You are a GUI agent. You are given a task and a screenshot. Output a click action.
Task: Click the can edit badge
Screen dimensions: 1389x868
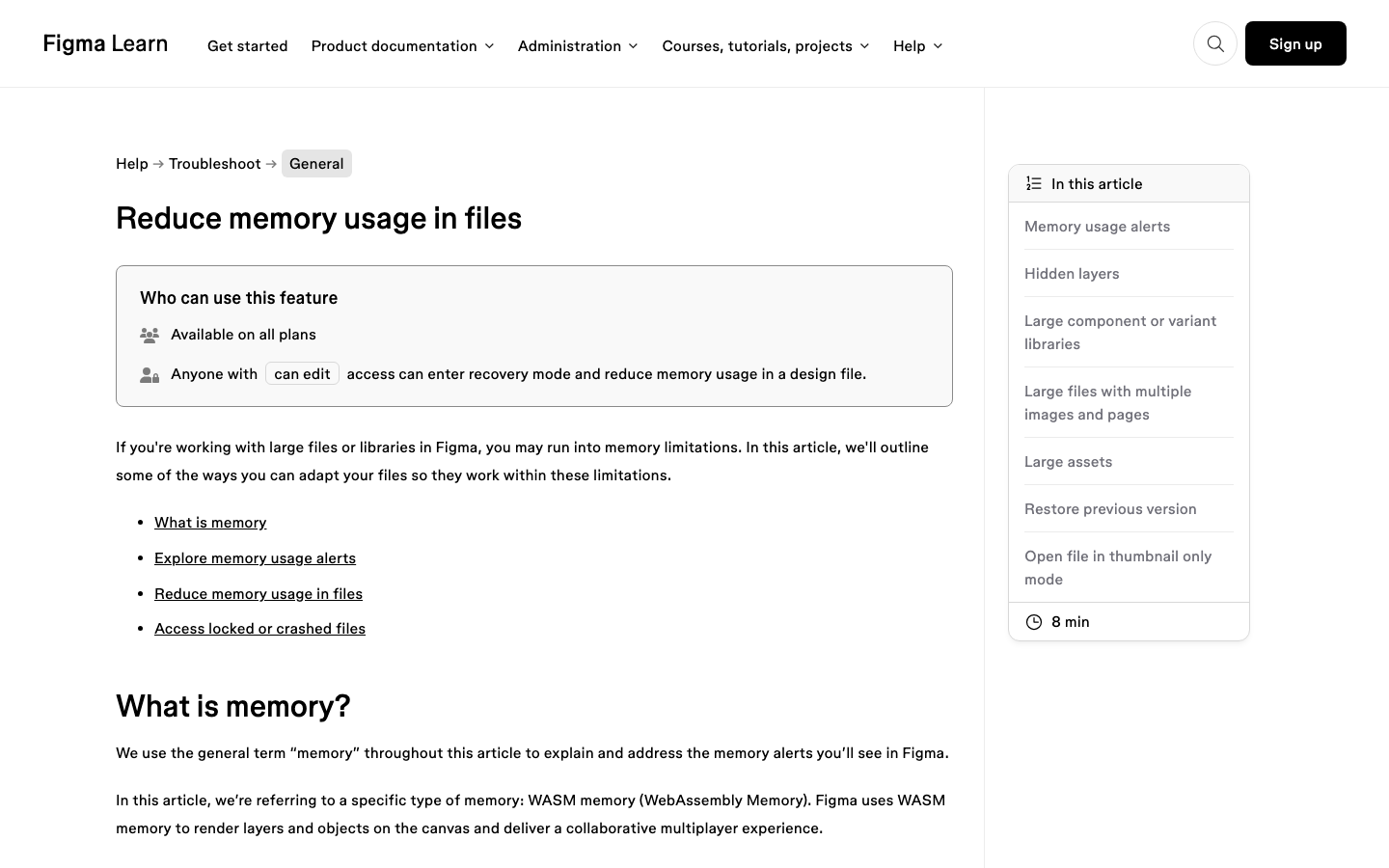pos(302,374)
